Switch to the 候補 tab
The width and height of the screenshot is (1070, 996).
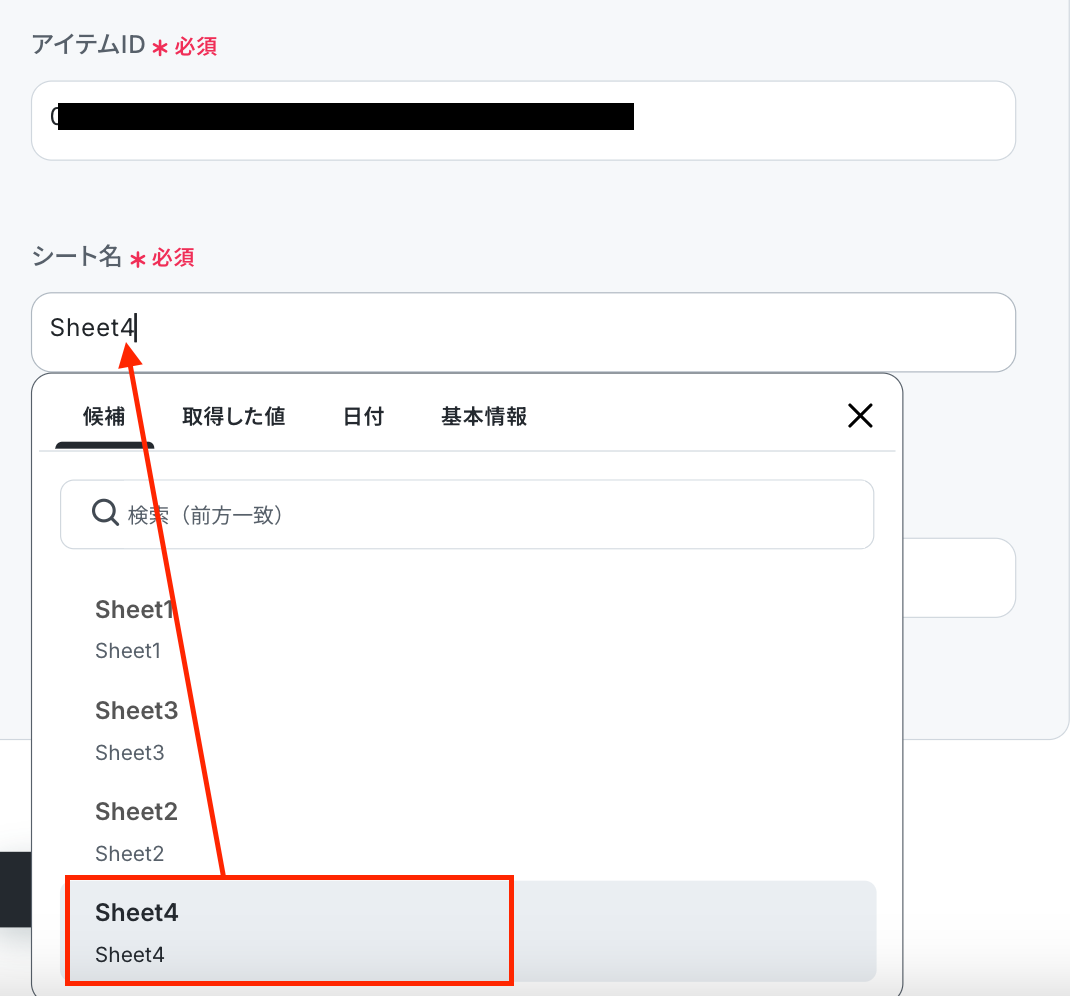(x=104, y=416)
